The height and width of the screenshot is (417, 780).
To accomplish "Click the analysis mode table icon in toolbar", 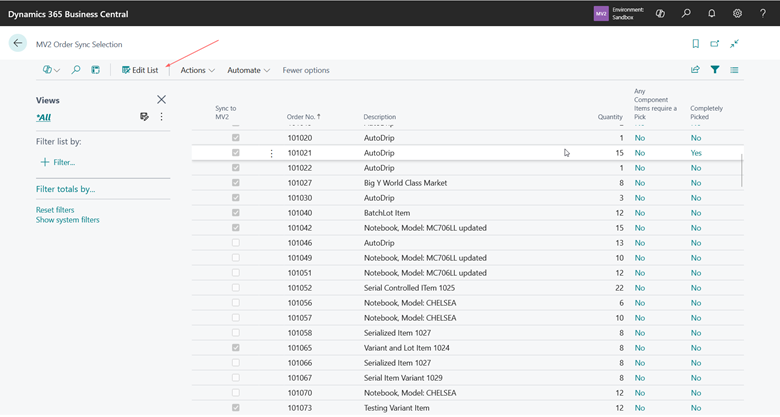I will 96,70.
